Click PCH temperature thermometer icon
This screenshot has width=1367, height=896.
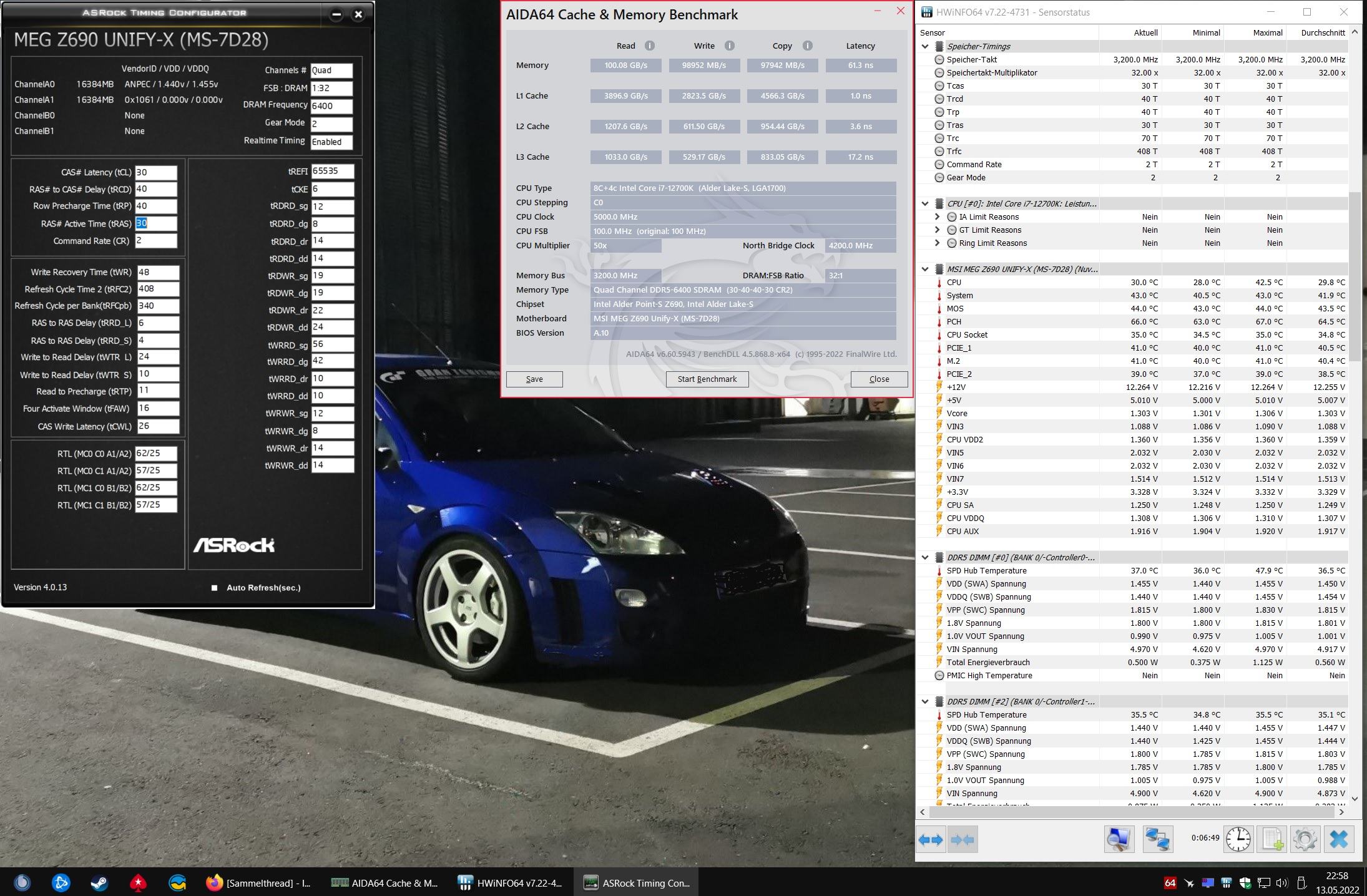939,321
